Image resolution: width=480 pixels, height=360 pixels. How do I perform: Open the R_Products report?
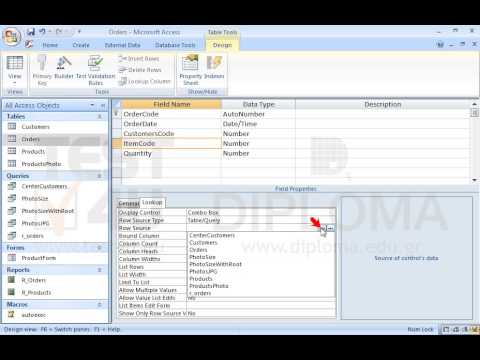click(36, 293)
